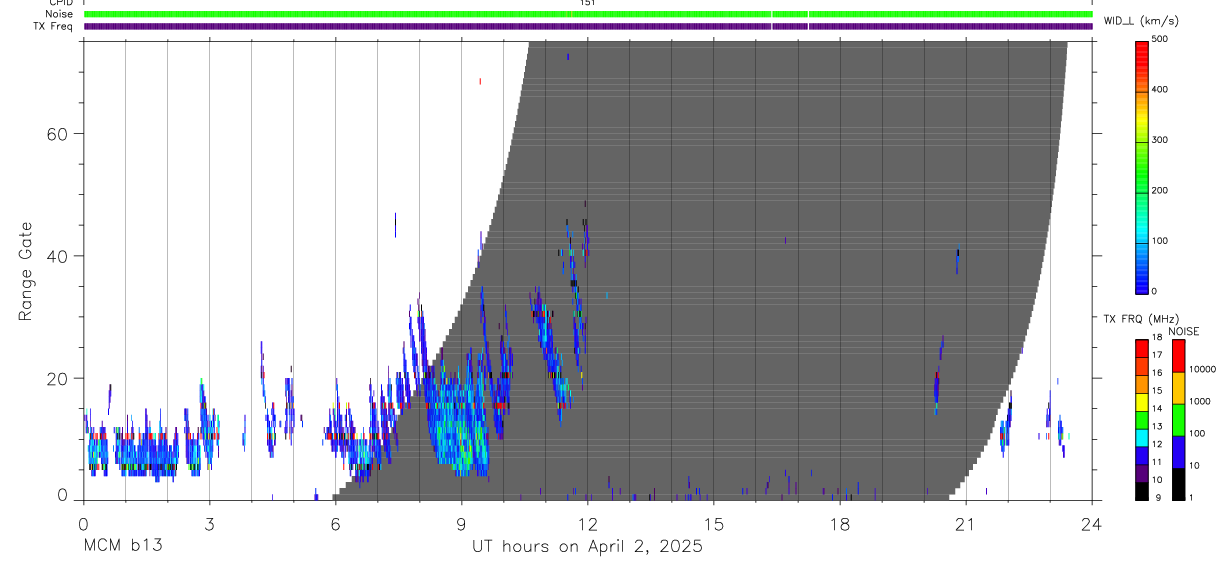Viewport: 1228px width, 567px height.
Task: Pick blue bottom of spectral width color bar
Action: [x=1142, y=282]
